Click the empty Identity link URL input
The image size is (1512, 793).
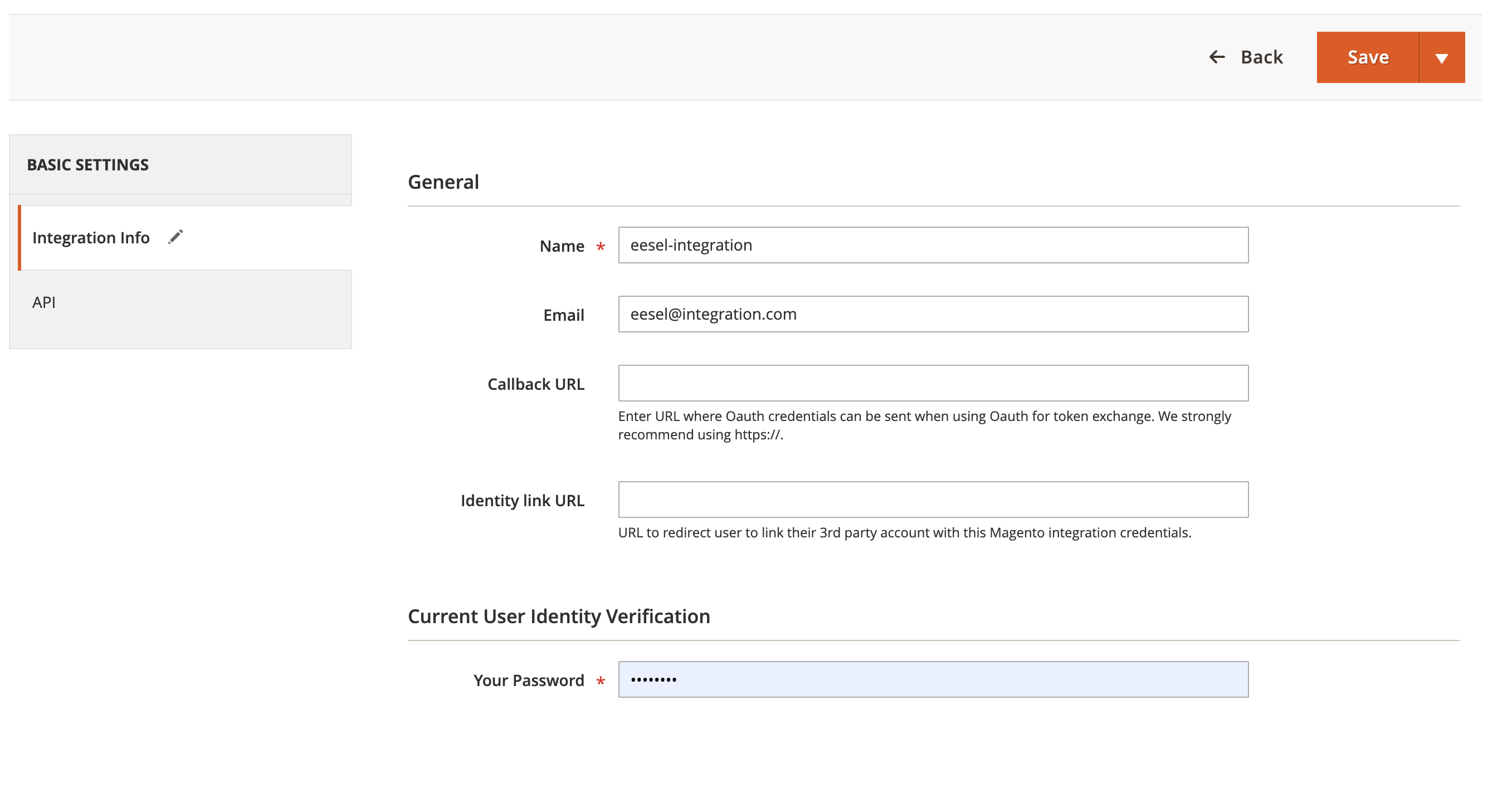933,500
